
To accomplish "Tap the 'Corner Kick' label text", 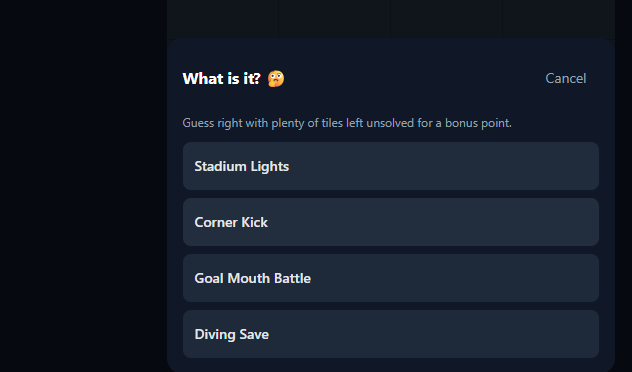I will click(231, 222).
